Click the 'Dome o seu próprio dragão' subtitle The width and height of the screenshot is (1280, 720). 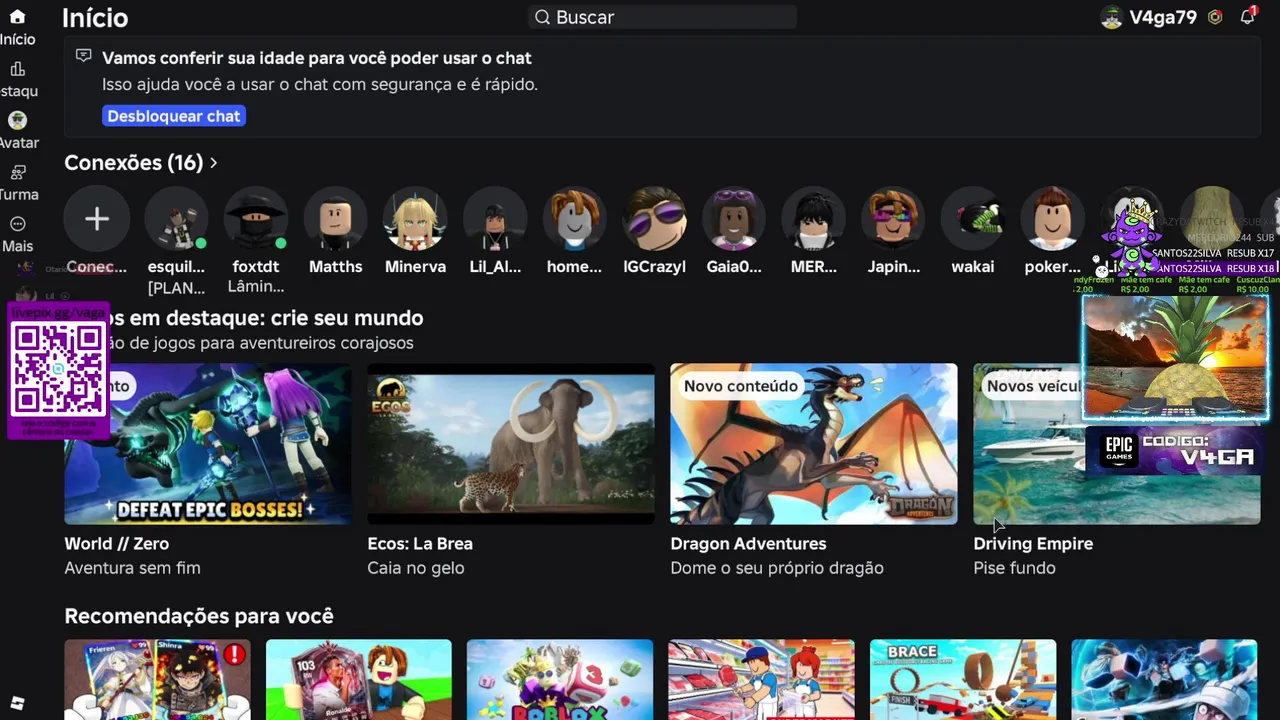pyautogui.click(x=777, y=568)
